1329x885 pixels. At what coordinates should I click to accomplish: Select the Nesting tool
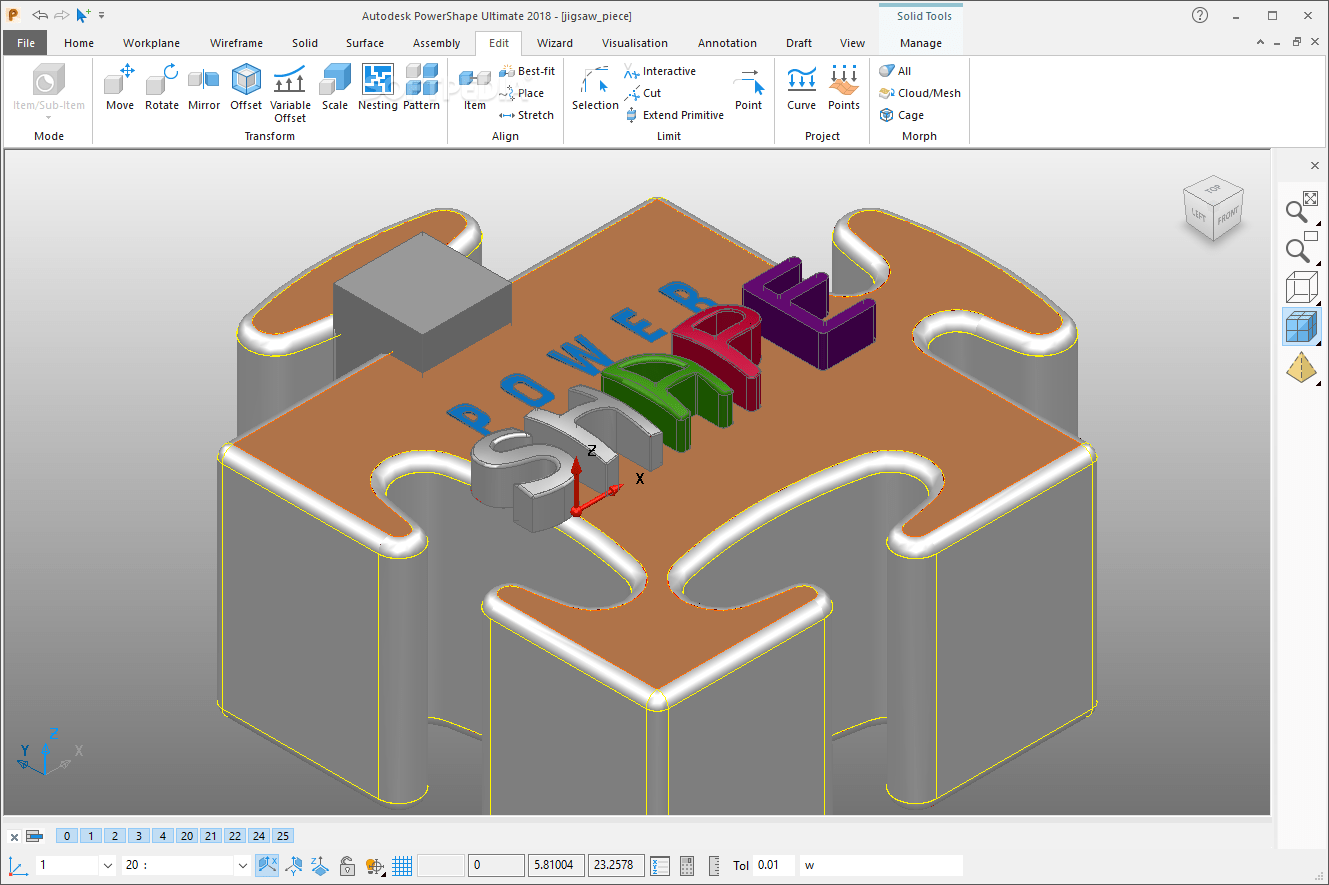[x=377, y=88]
